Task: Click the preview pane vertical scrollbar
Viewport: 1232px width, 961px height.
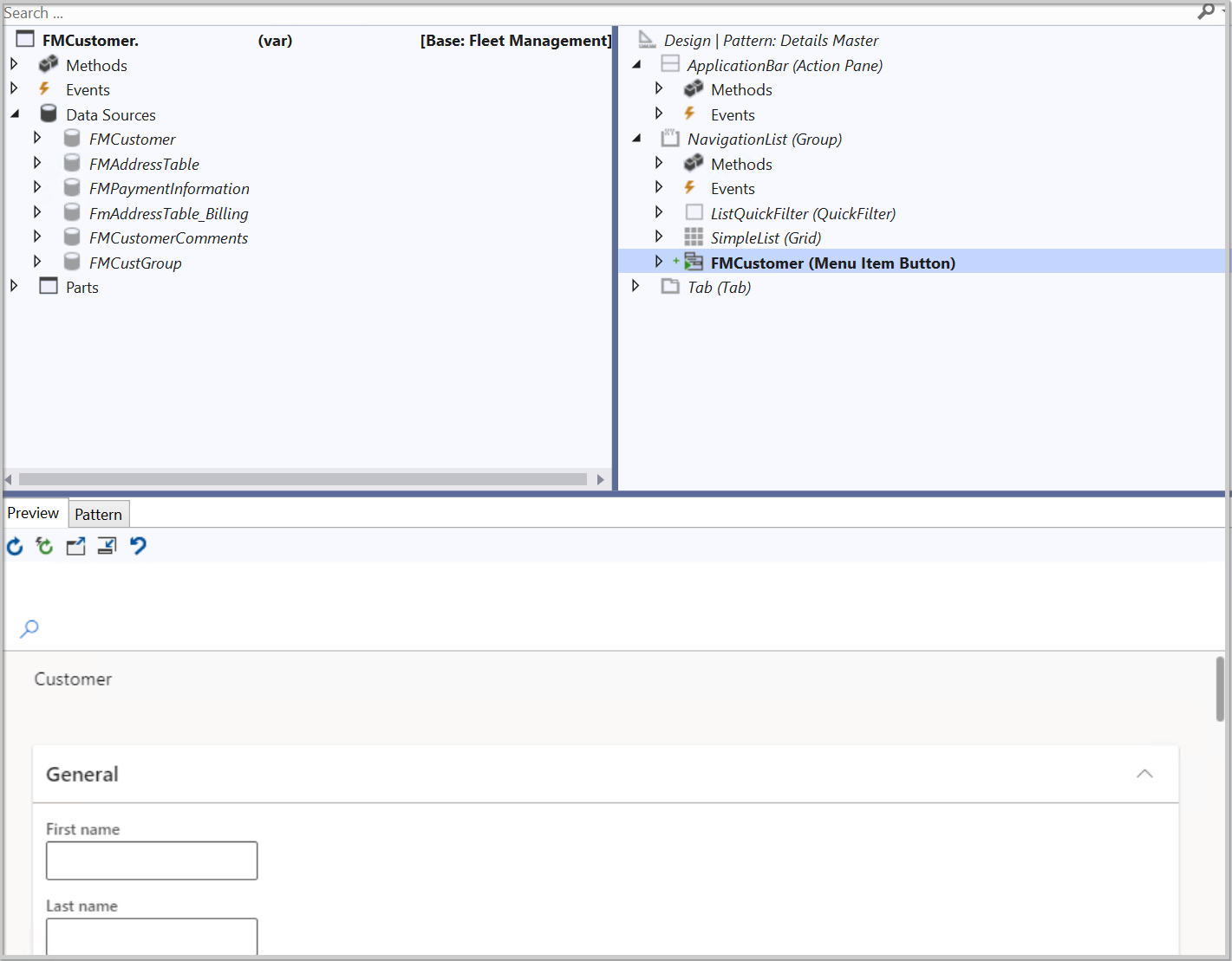Action: (1220, 689)
